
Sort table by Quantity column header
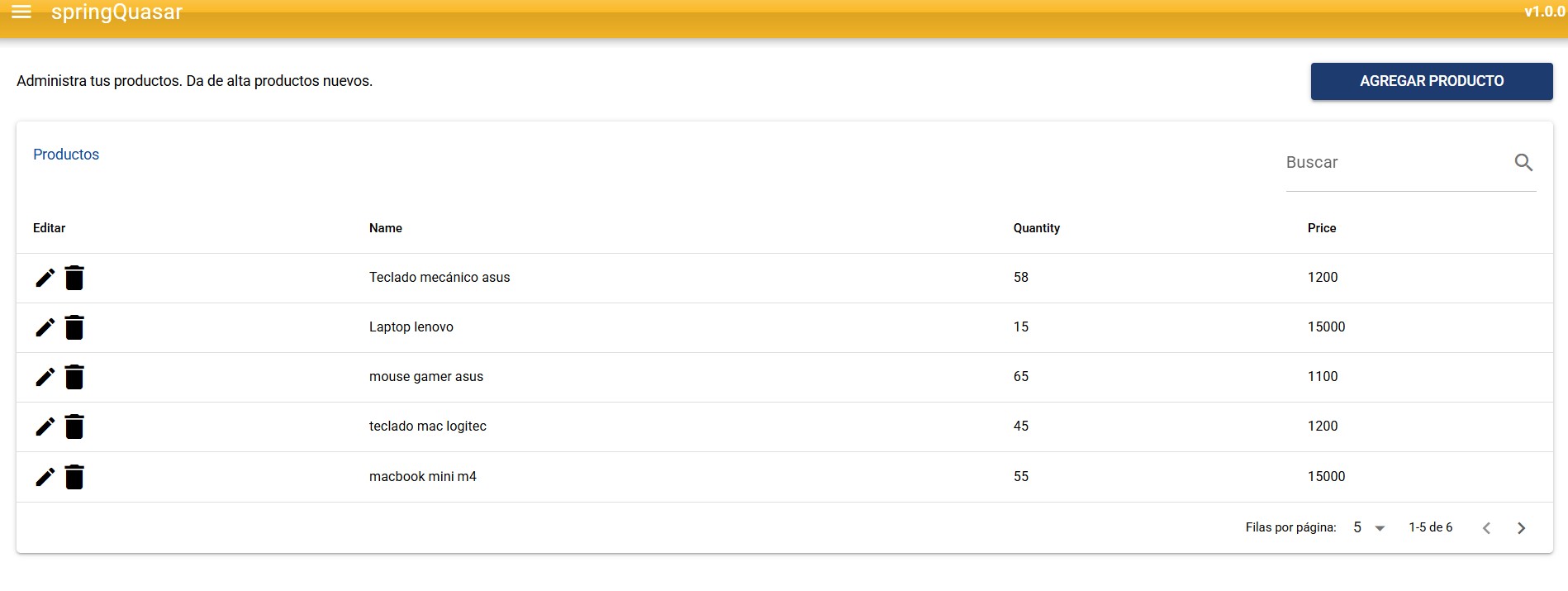pos(1036,228)
